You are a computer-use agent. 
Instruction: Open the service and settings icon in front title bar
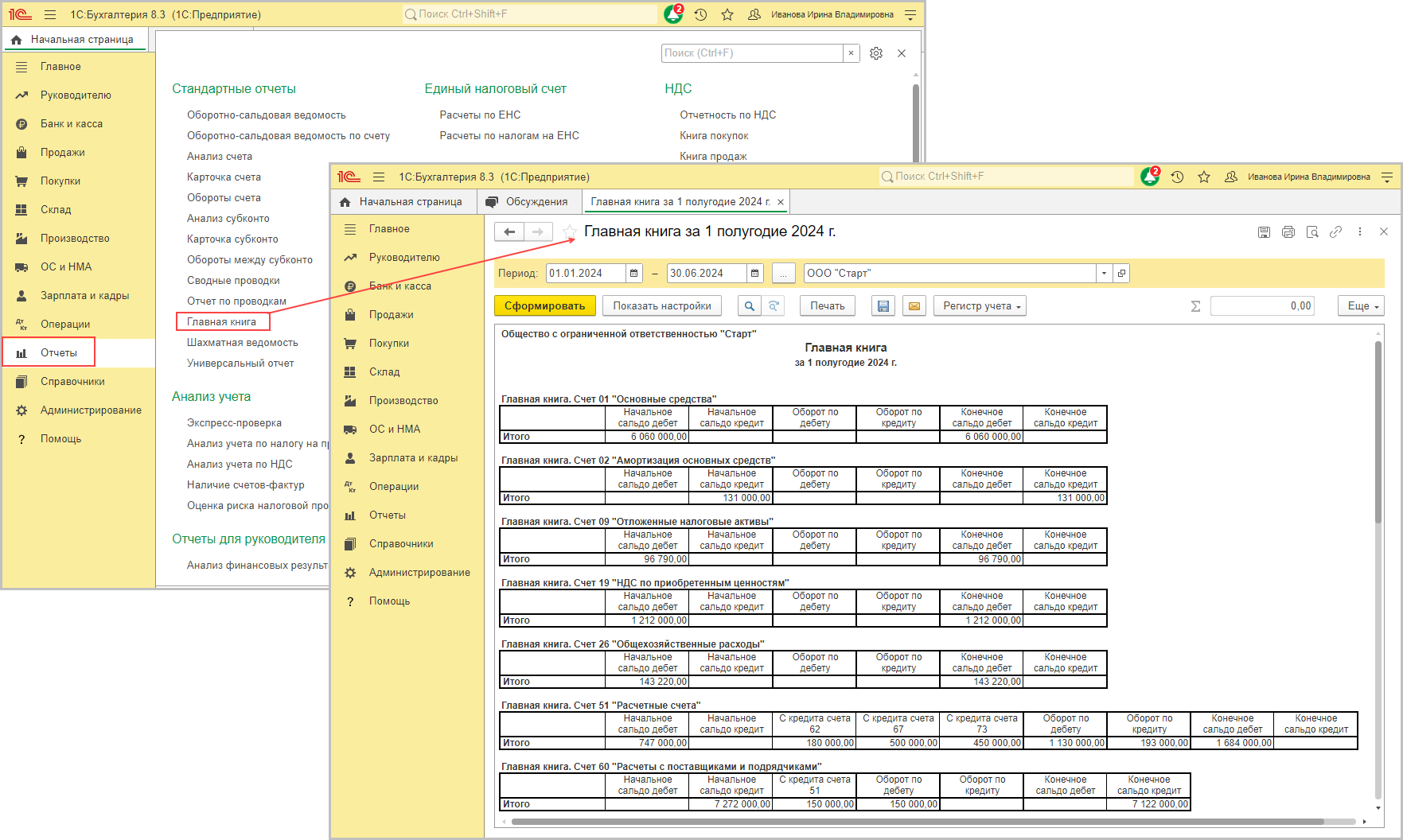(x=1387, y=177)
